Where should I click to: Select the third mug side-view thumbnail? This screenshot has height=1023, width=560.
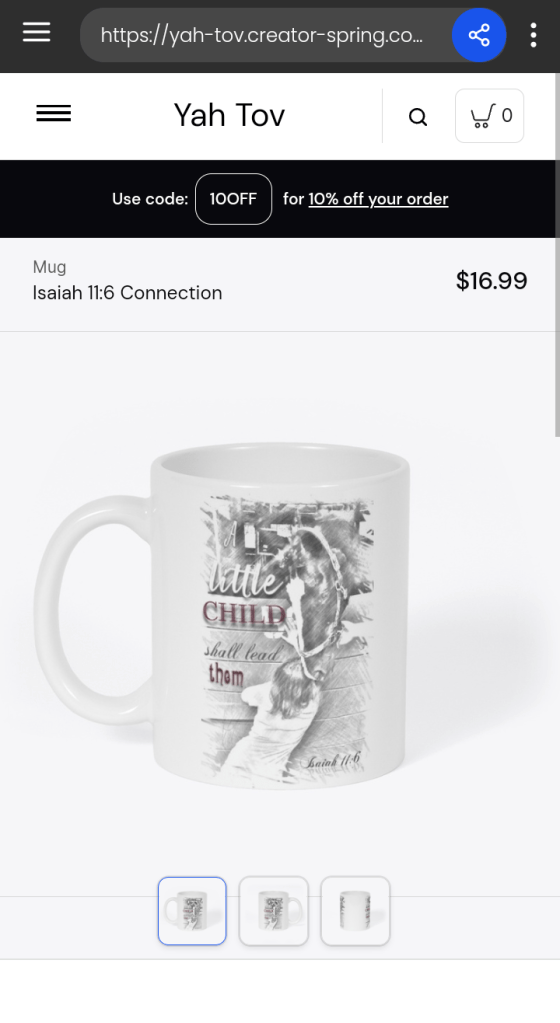click(355, 911)
